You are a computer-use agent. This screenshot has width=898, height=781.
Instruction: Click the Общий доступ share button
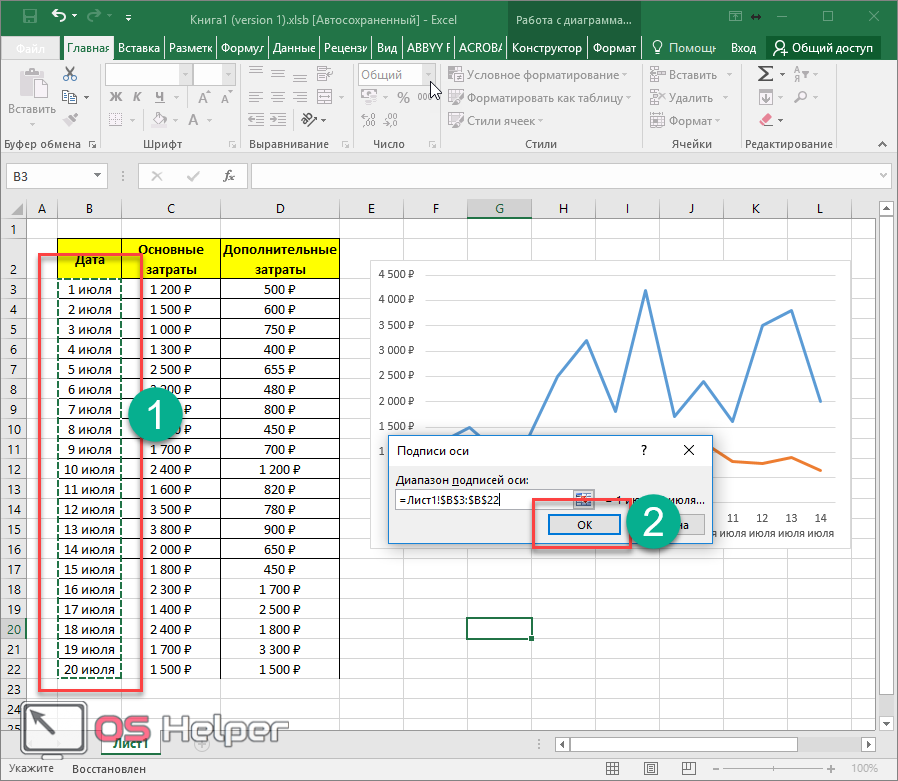824,48
